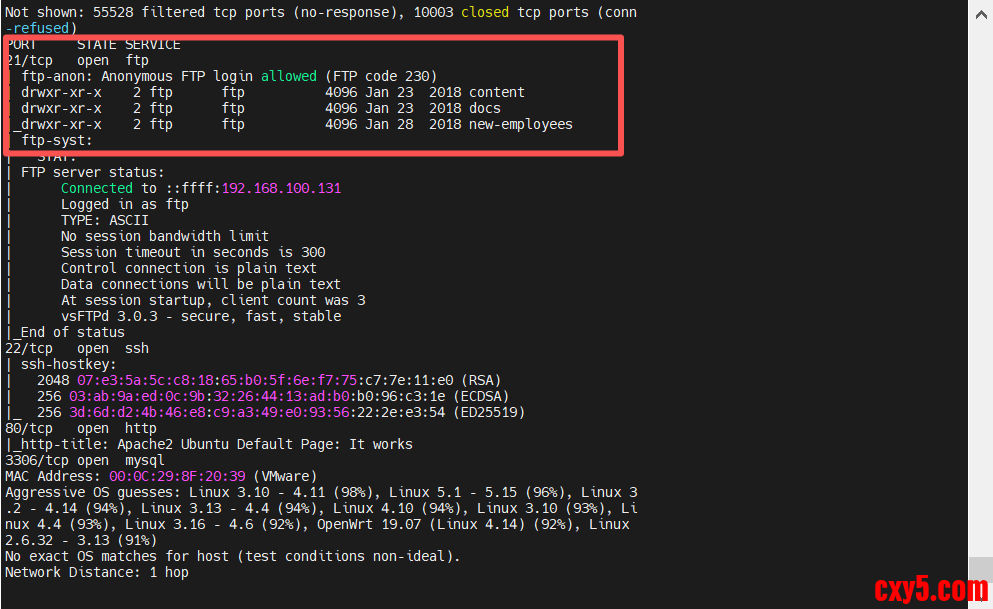Image resolution: width=993 pixels, height=609 pixels.
Task: Click the 'FTP server status:' line
Action: (x=92, y=172)
